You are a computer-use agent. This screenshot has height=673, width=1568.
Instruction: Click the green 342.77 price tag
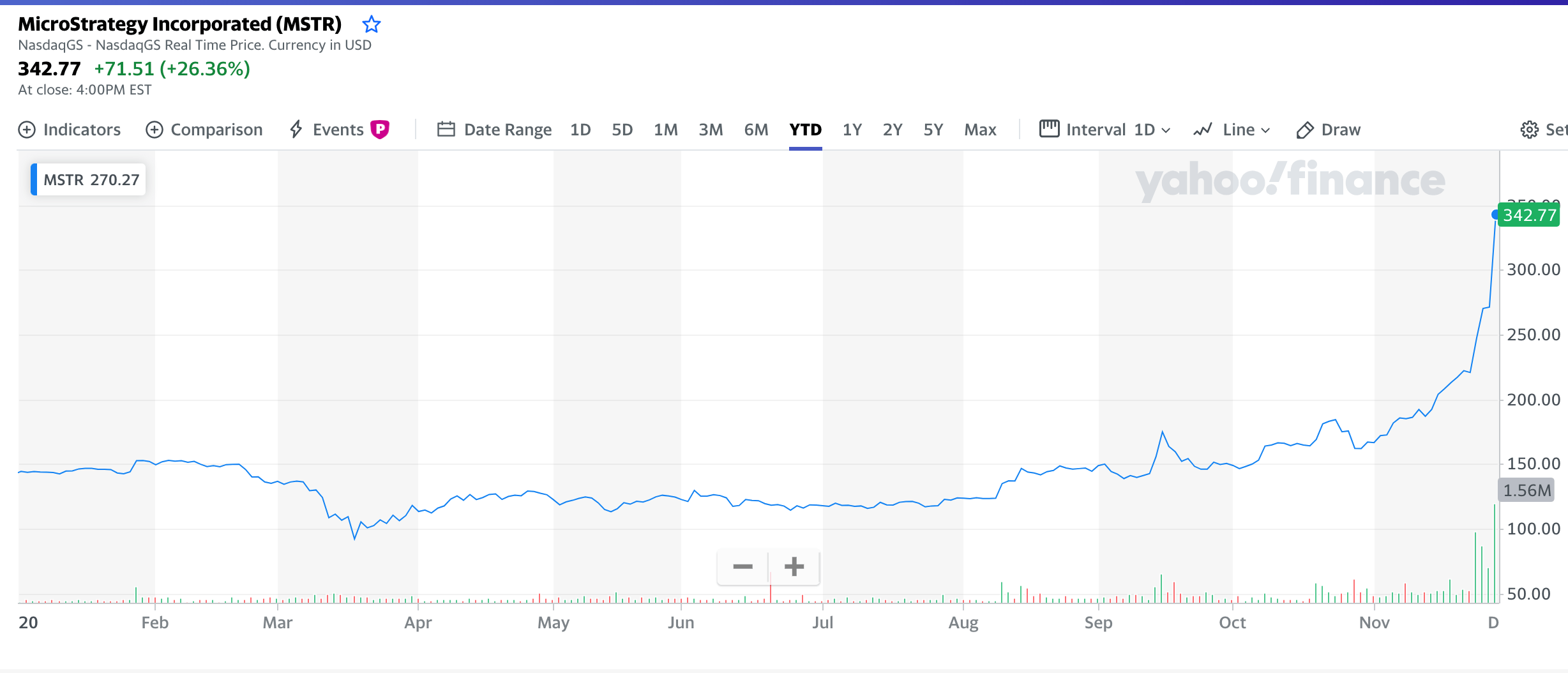pos(1530,215)
